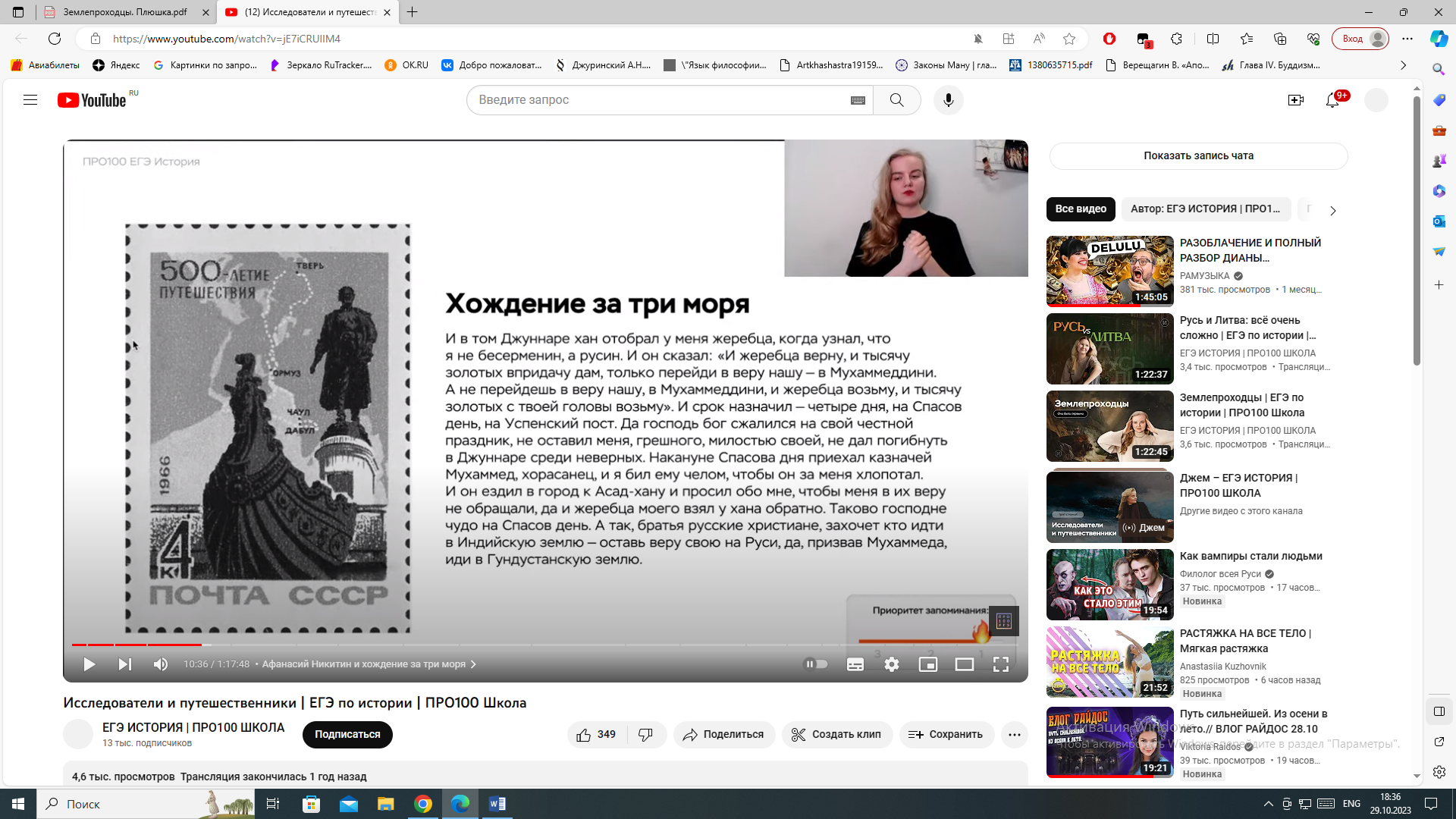Seek on the video progress bar
The image size is (1456, 819).
[x=545, y=645]
